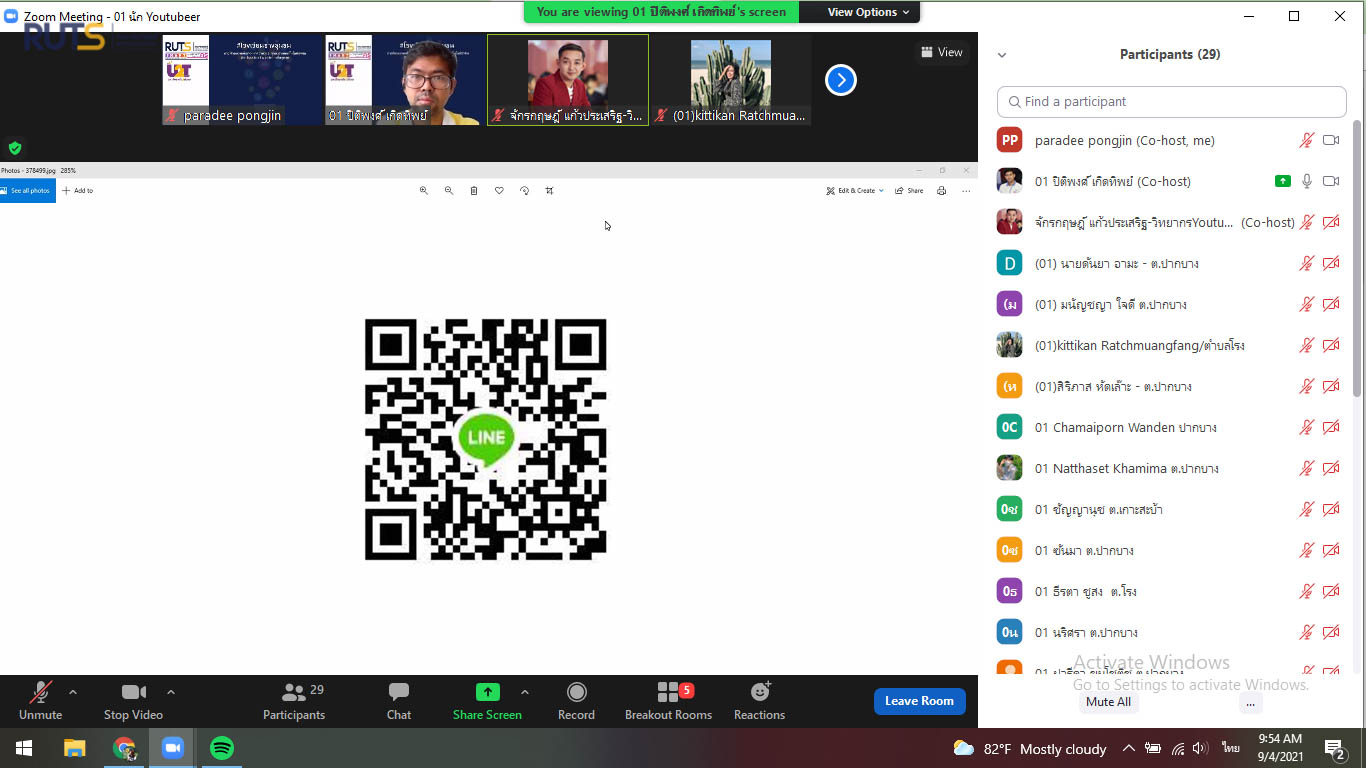Screen dimensions: 1366x768
Task: Click the Mute All button
Action: click(1108, 702)
